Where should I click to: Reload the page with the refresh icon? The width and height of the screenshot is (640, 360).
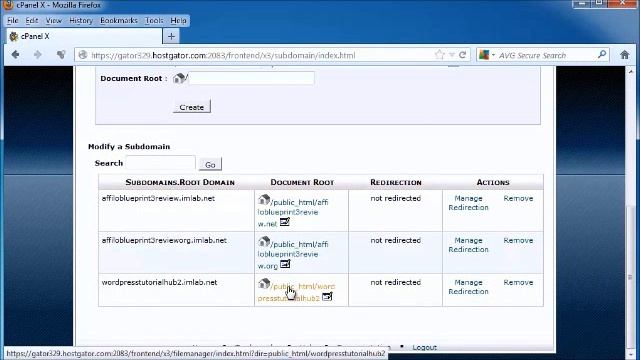[x=462, y=55]
